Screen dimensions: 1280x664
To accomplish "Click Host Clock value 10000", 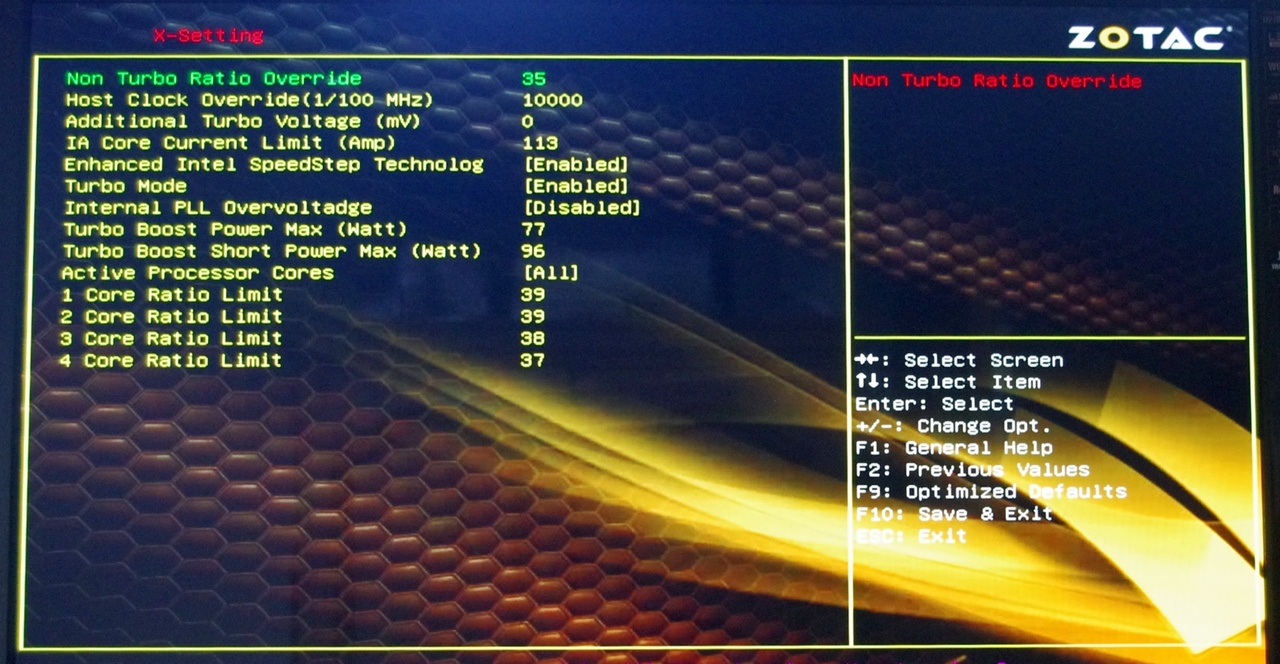I will tap(553, 100).
